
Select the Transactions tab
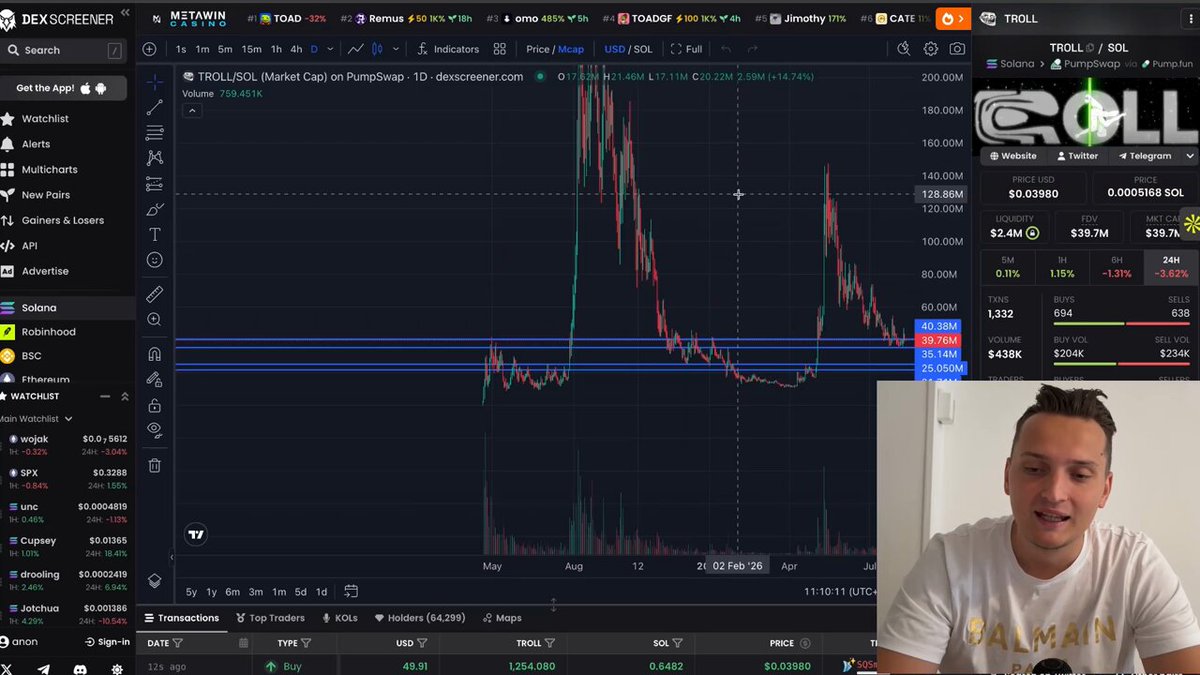tap(182, 618)
